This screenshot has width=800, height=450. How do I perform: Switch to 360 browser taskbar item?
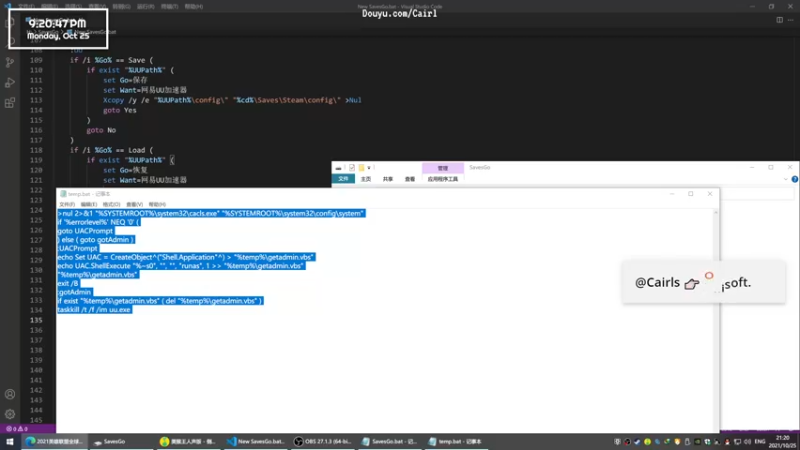coord(188,441)
